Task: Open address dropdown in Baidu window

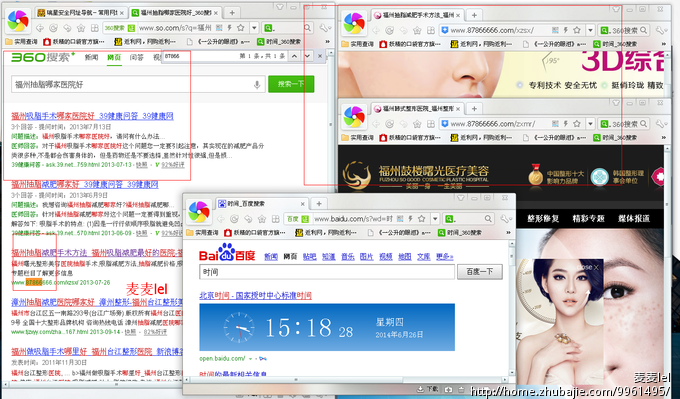Action: click(435, 219)
